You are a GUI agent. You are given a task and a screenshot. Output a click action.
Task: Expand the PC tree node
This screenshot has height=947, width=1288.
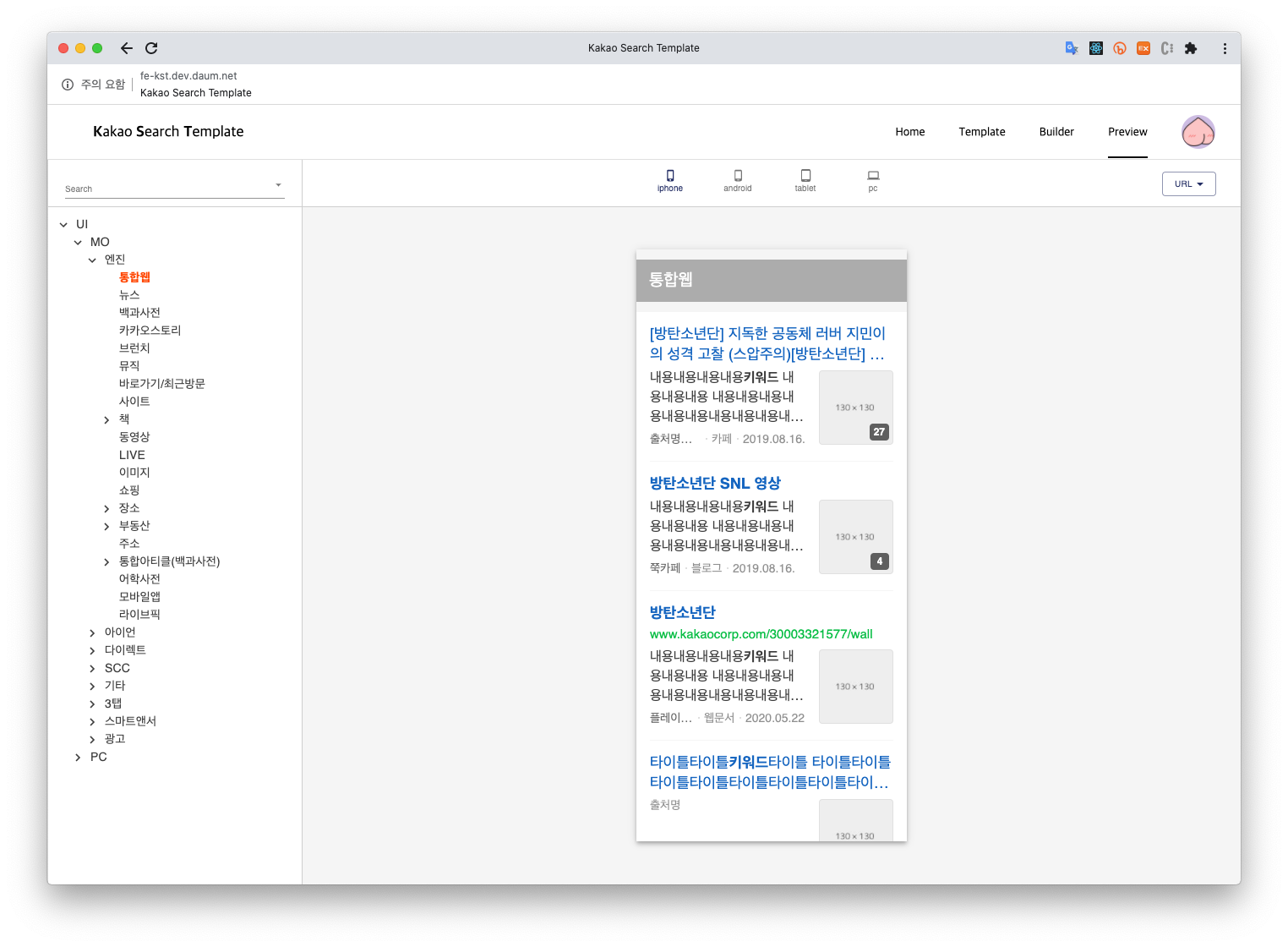click(x=78, y=758)
